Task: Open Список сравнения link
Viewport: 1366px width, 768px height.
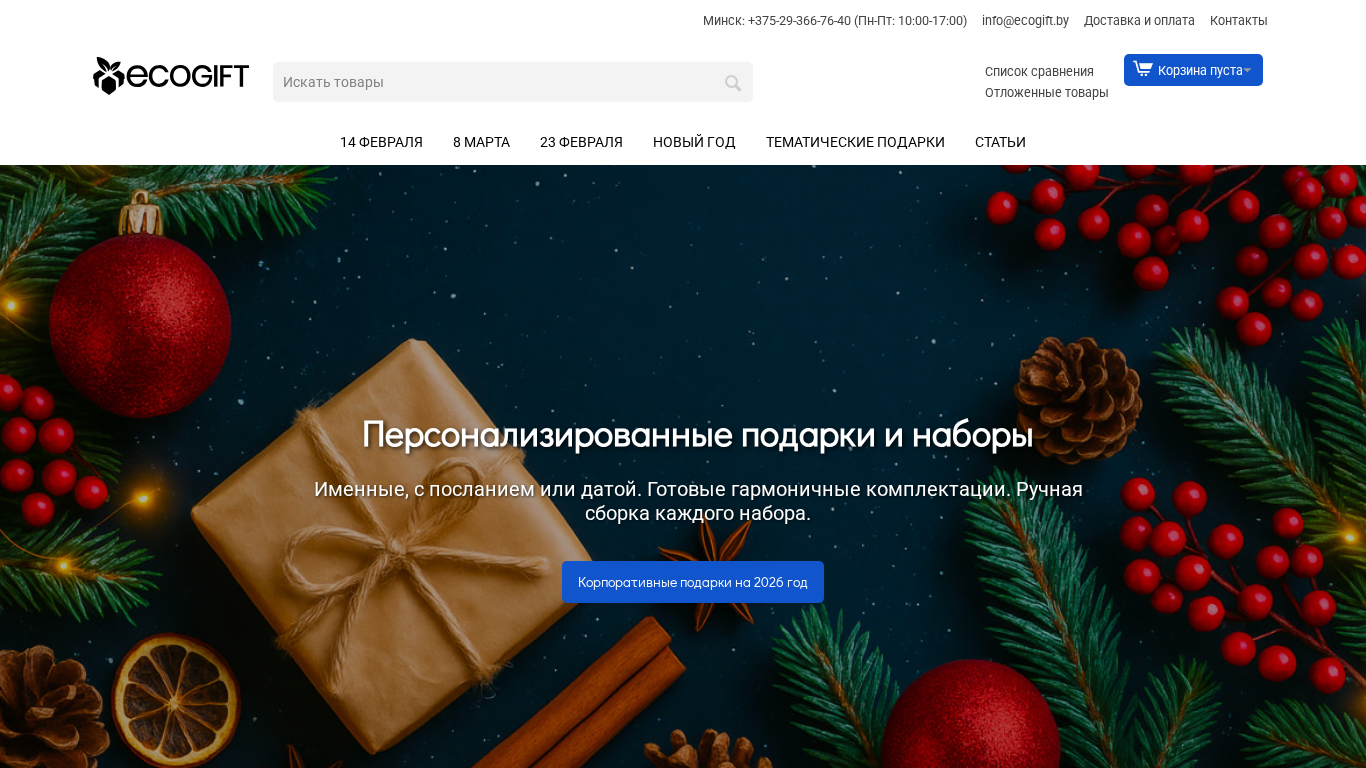Action: point(1039,72)
